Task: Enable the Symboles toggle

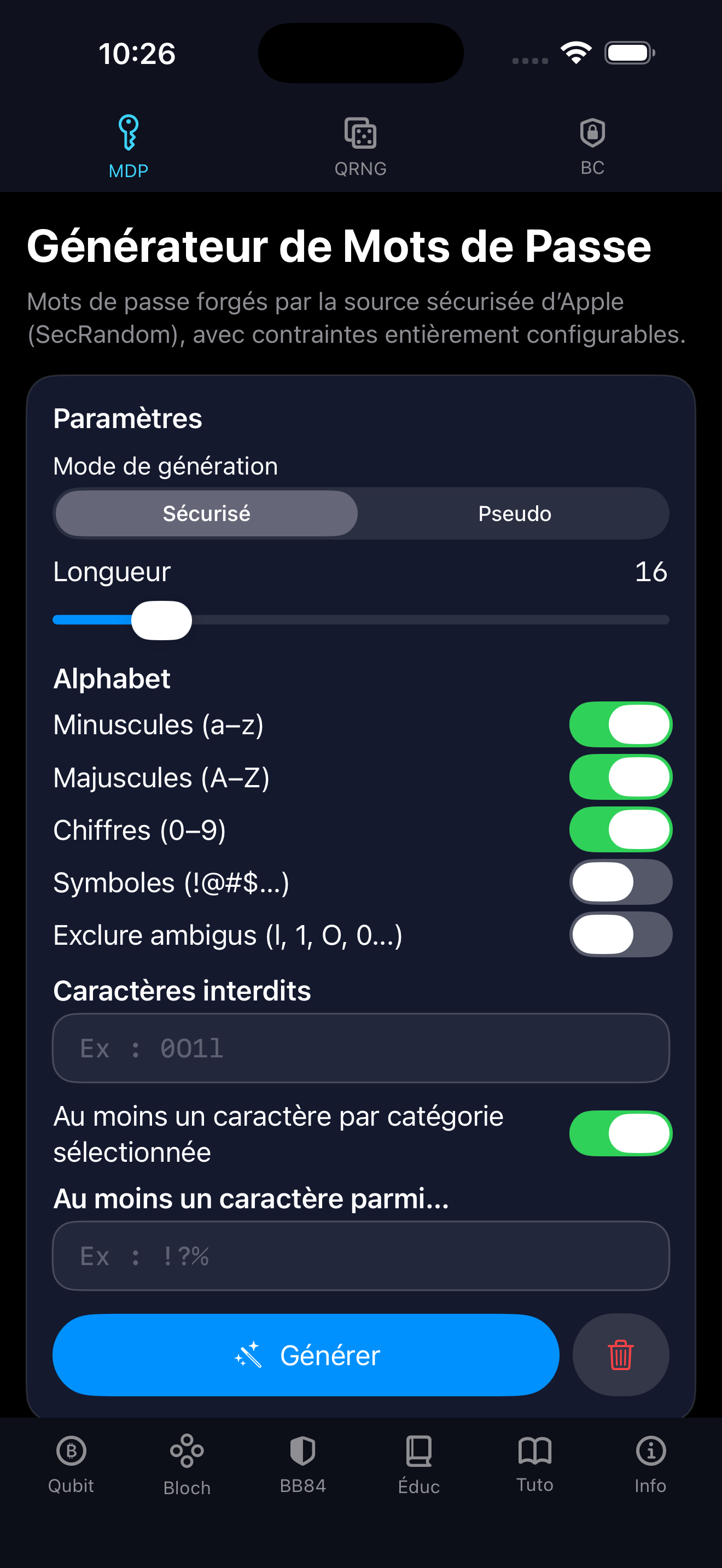Action: pyautogui.click(x=620, y=882)
